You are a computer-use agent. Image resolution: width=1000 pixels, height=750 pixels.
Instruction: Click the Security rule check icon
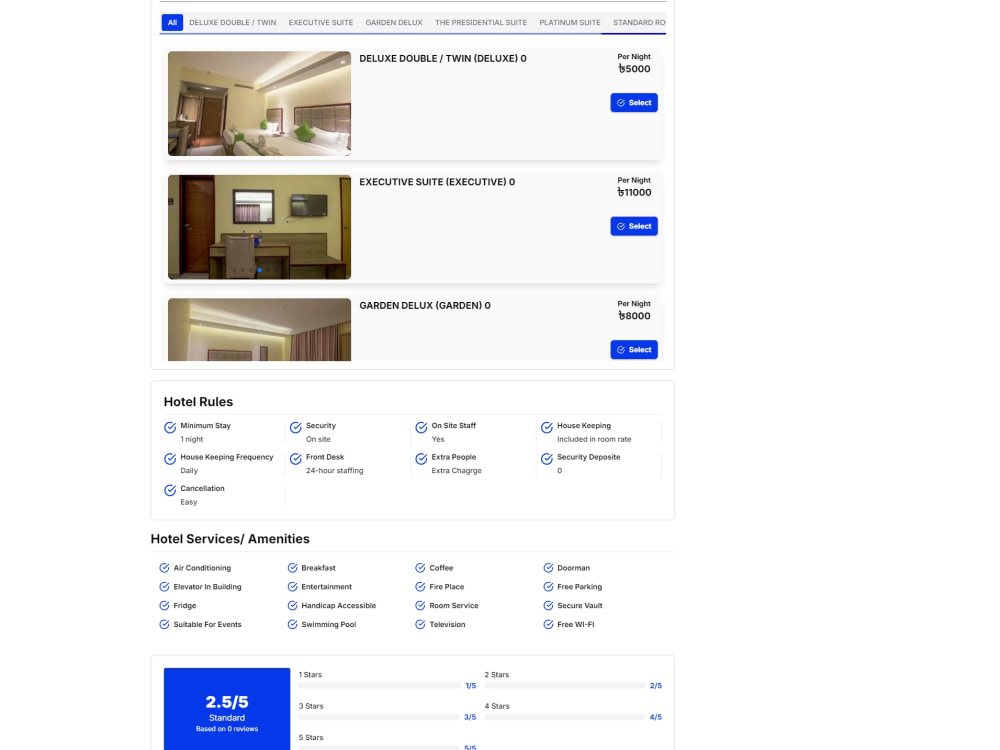tap(296, 427)
